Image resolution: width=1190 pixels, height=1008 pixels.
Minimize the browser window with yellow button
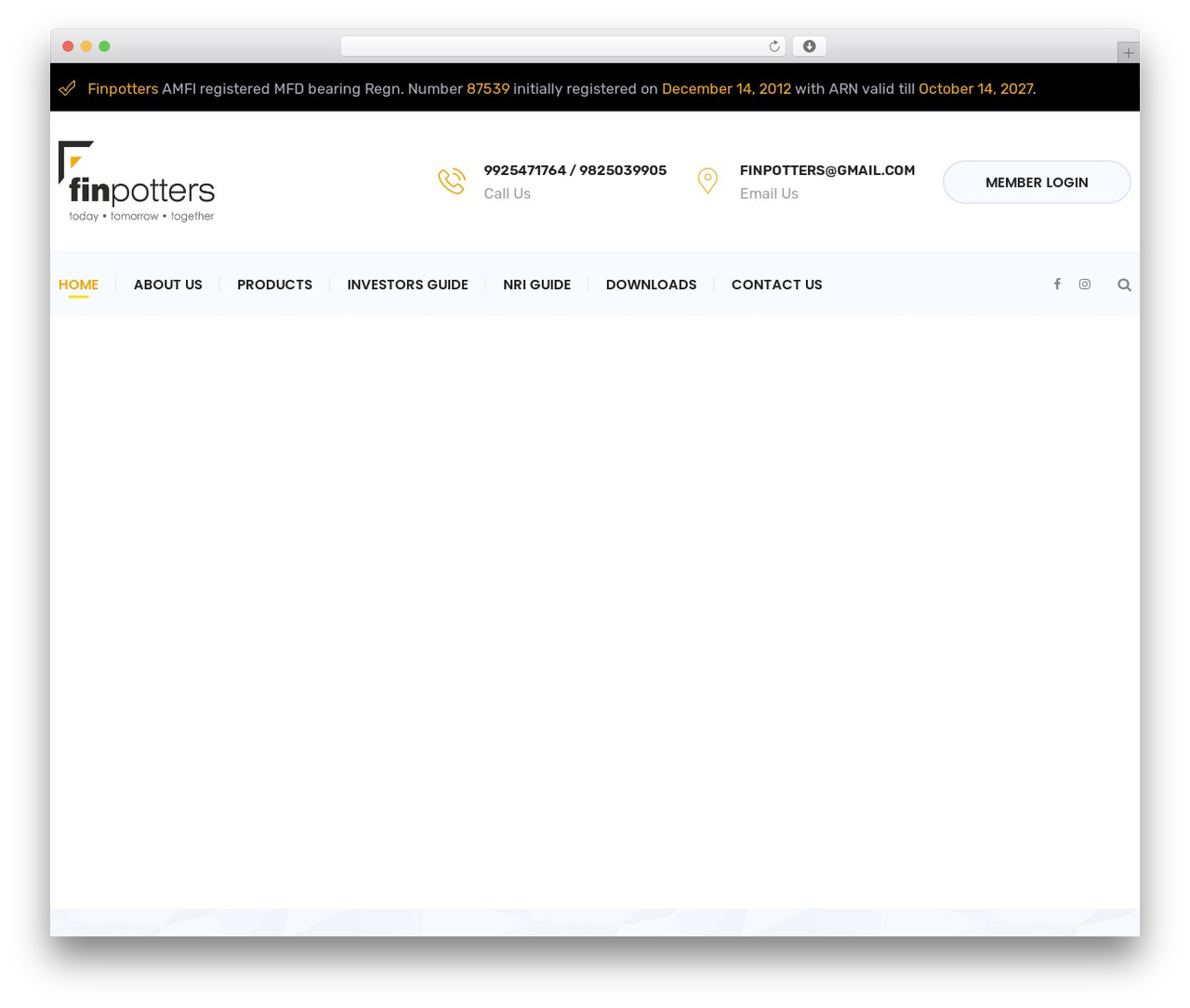coord(86,46)
